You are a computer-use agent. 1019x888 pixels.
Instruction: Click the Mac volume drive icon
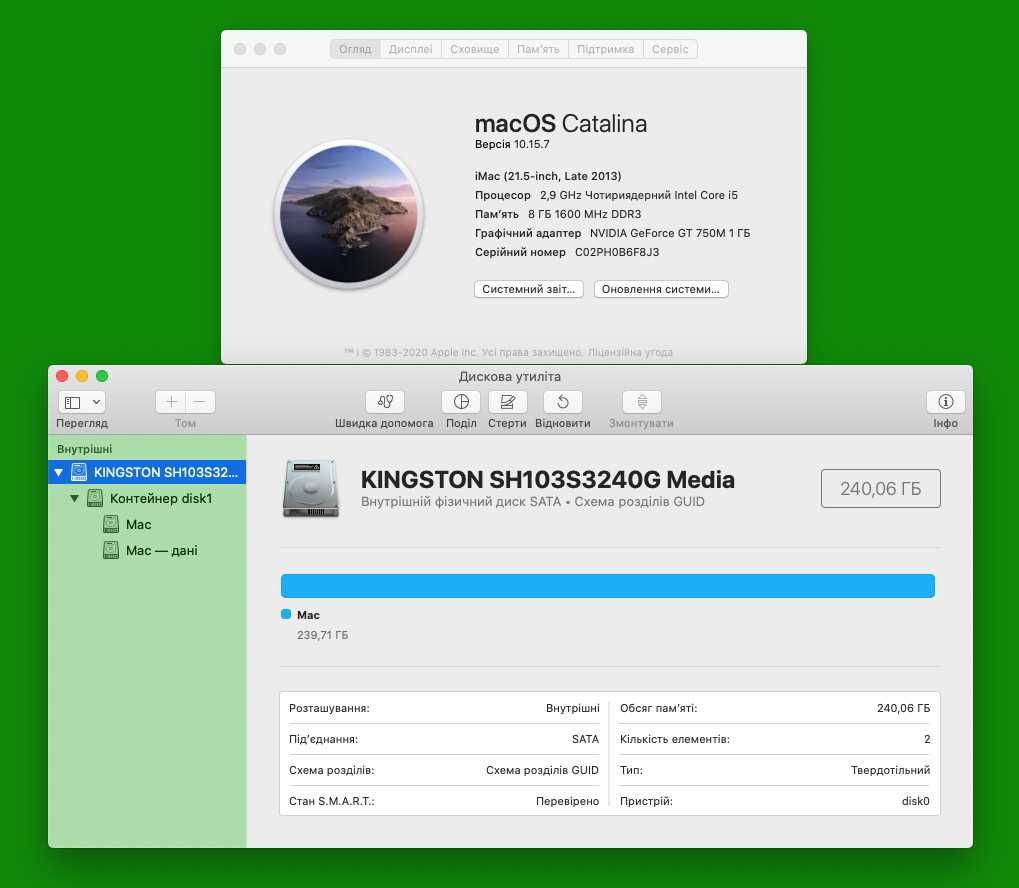111,524
